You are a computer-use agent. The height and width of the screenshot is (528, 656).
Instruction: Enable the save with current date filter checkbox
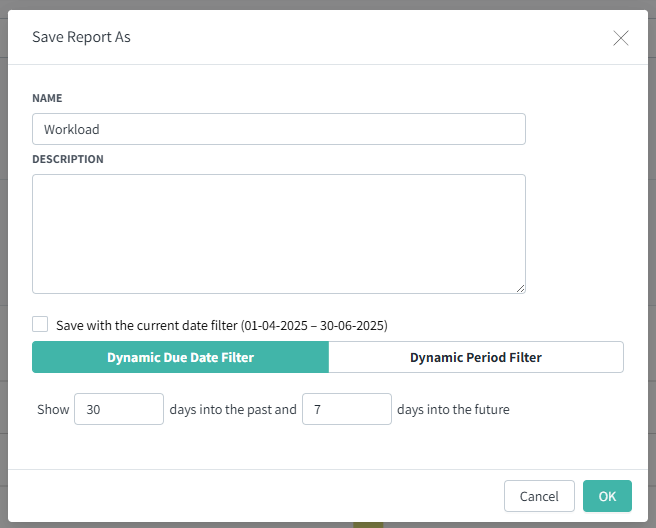tap(40, 324)
